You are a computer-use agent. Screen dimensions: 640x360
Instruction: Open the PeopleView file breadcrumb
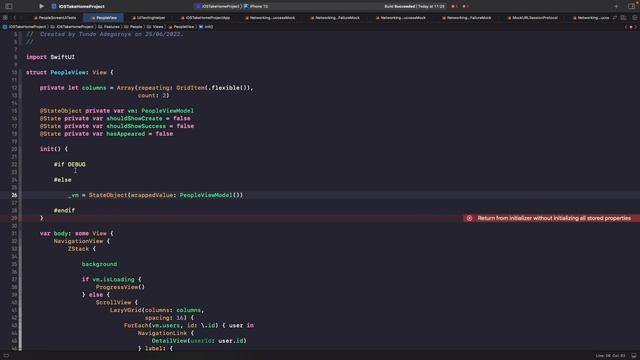(x=181, y=27)
